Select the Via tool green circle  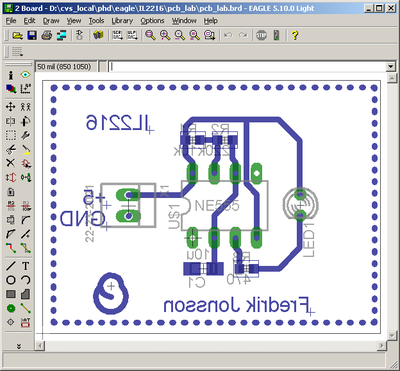coord(11,308)
